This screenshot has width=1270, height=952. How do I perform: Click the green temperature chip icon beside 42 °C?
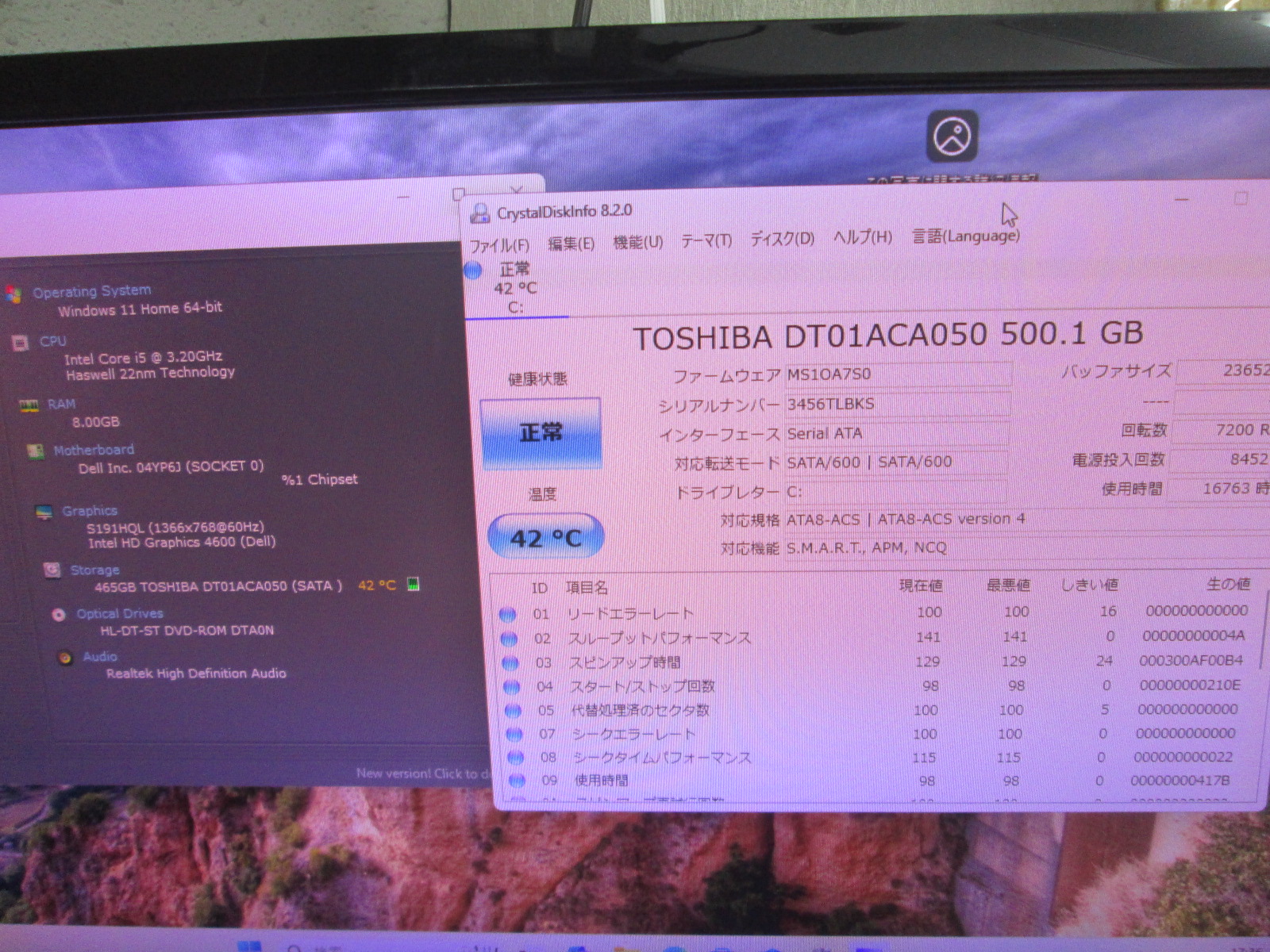413,585
